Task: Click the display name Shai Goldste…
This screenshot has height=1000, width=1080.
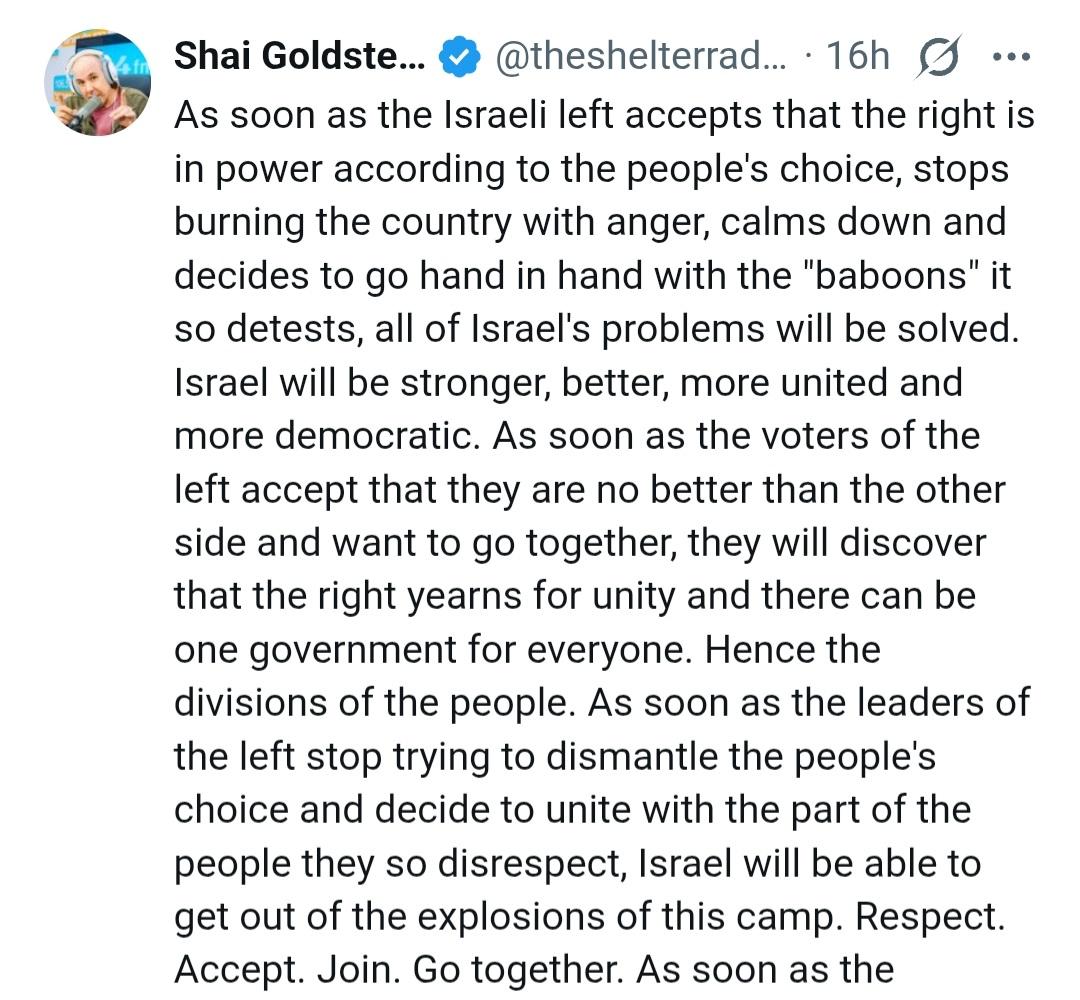Action: (x=299, y=58)
